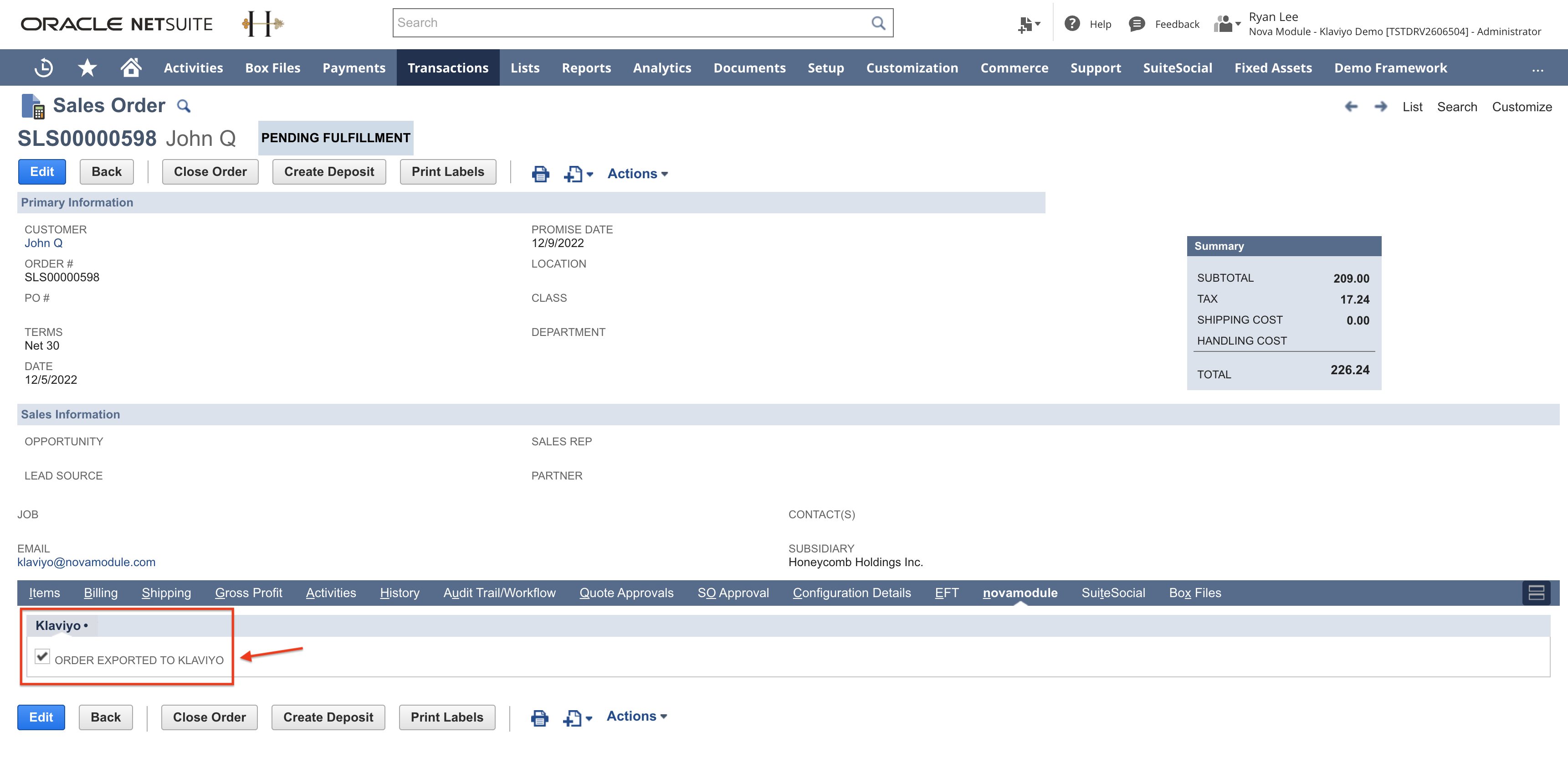Expand the top Actions dropdown
The image size is (1568, 784).
(637, 174)
